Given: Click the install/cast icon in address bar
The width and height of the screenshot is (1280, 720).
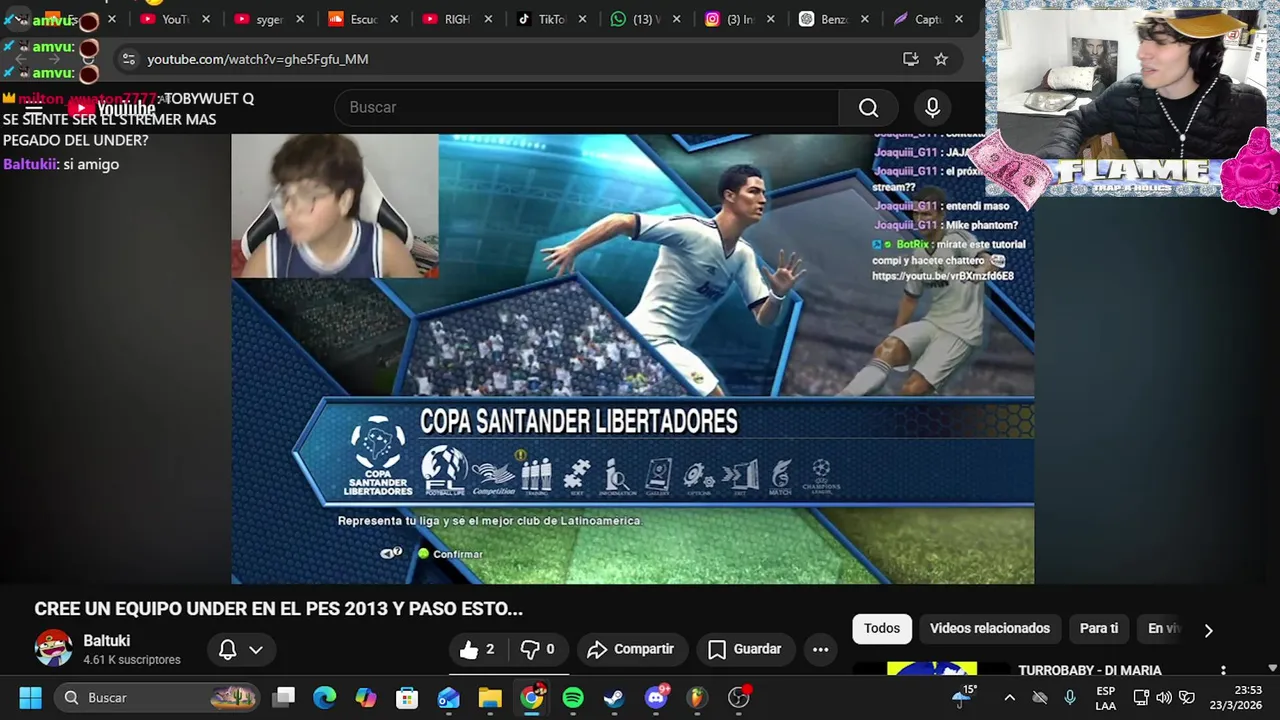Looking at the screenshot, I should (910, 59).
